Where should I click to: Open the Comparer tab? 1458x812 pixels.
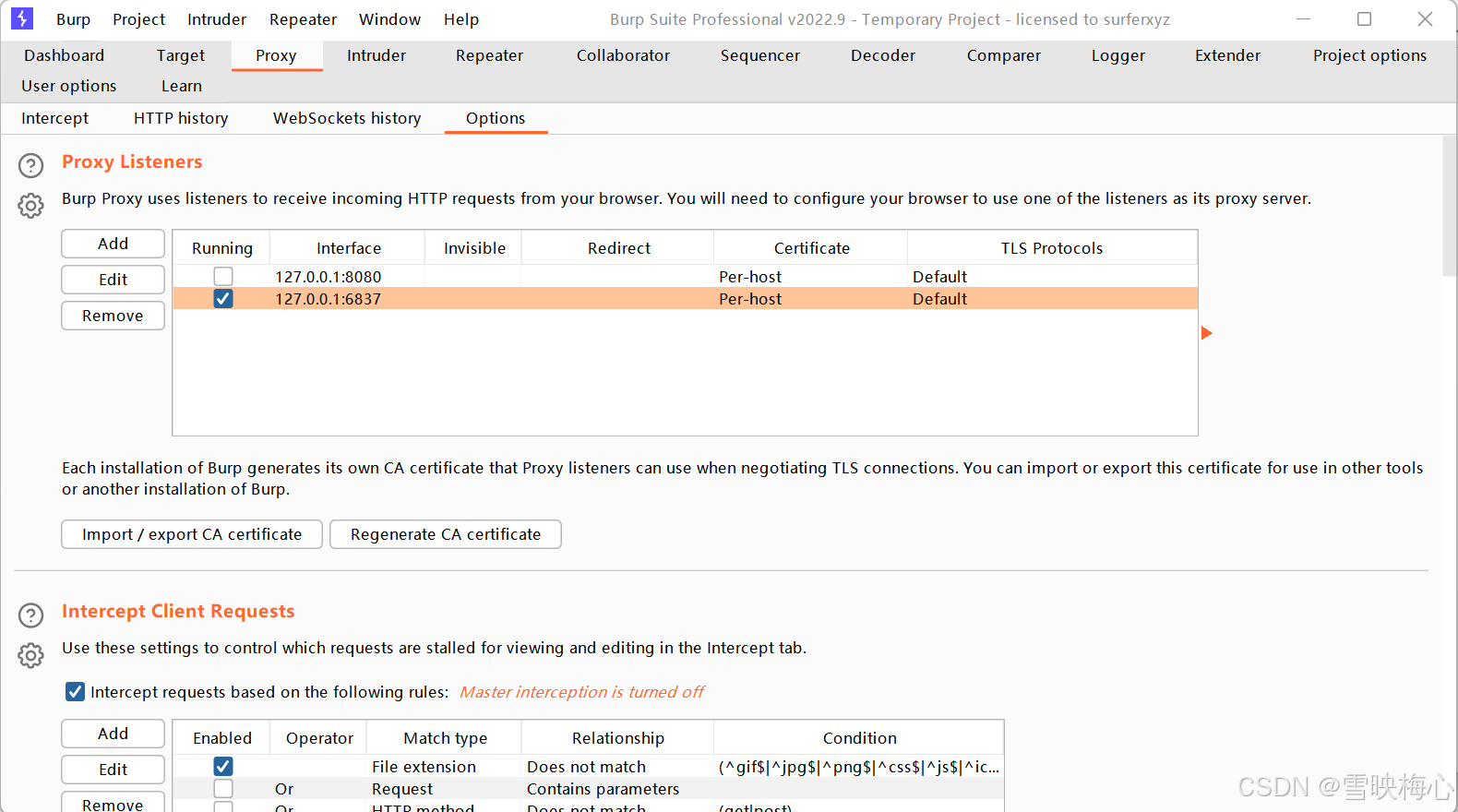click(1004, 55)
